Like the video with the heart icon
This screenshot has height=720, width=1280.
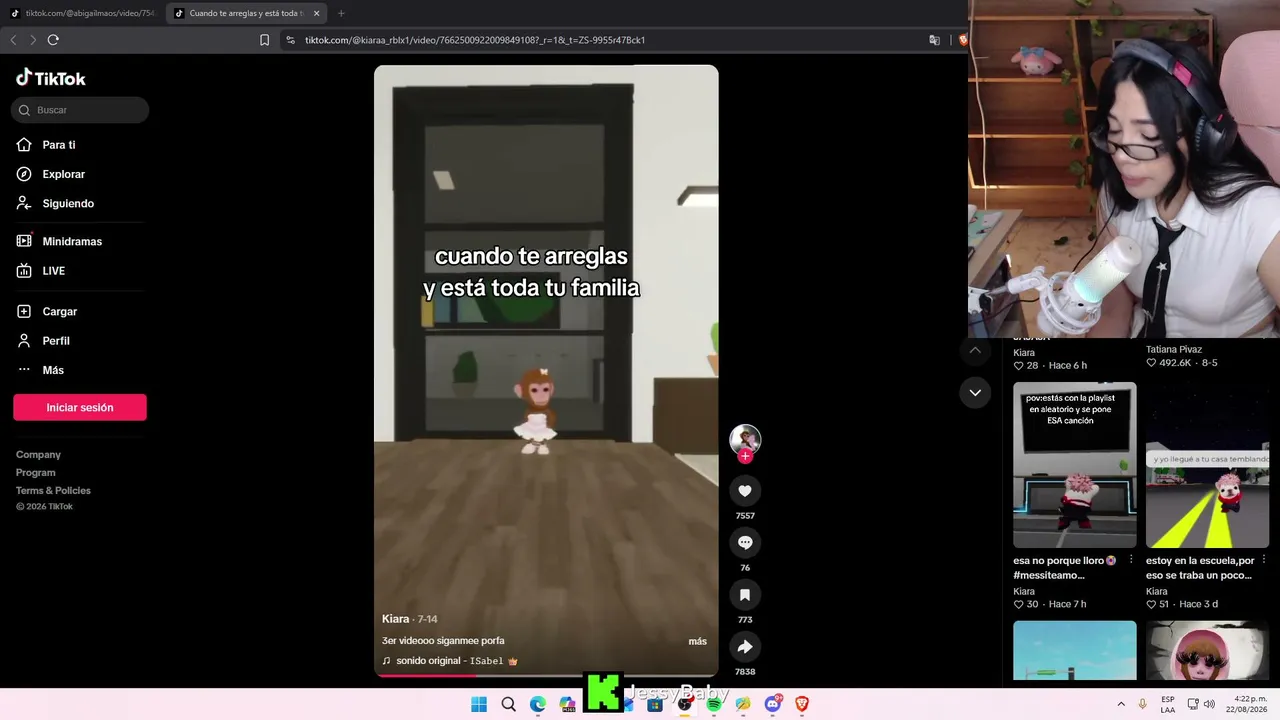coord(745,490)
